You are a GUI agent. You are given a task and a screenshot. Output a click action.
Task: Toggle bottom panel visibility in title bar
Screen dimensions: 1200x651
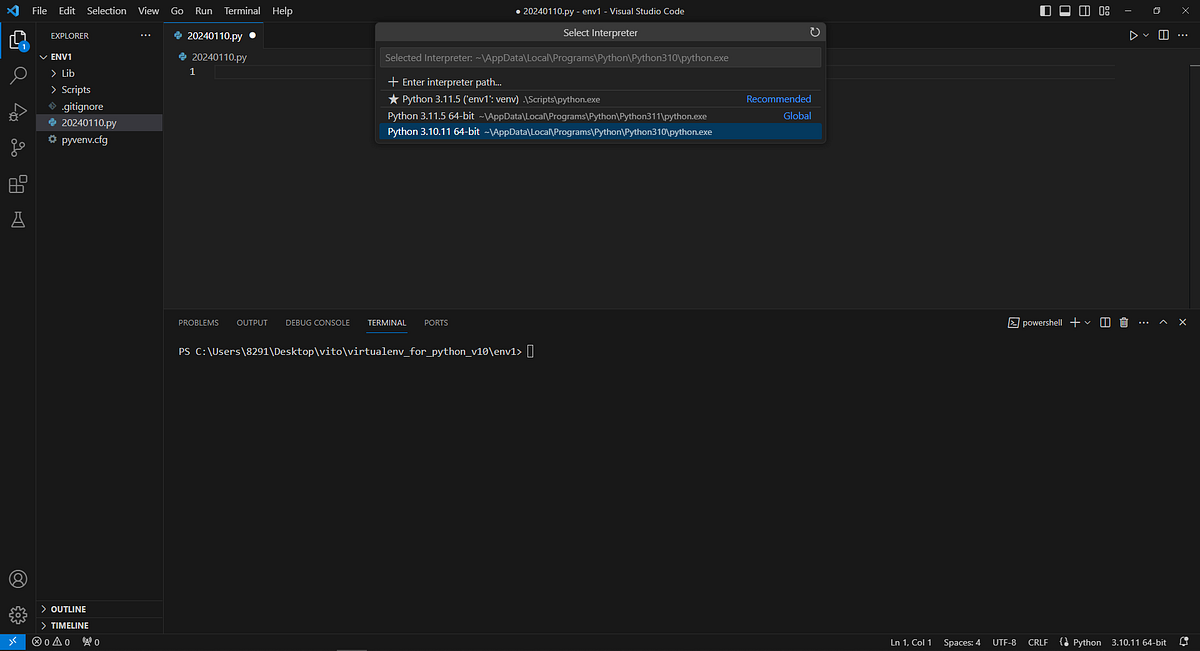(x=1065, y=11)
